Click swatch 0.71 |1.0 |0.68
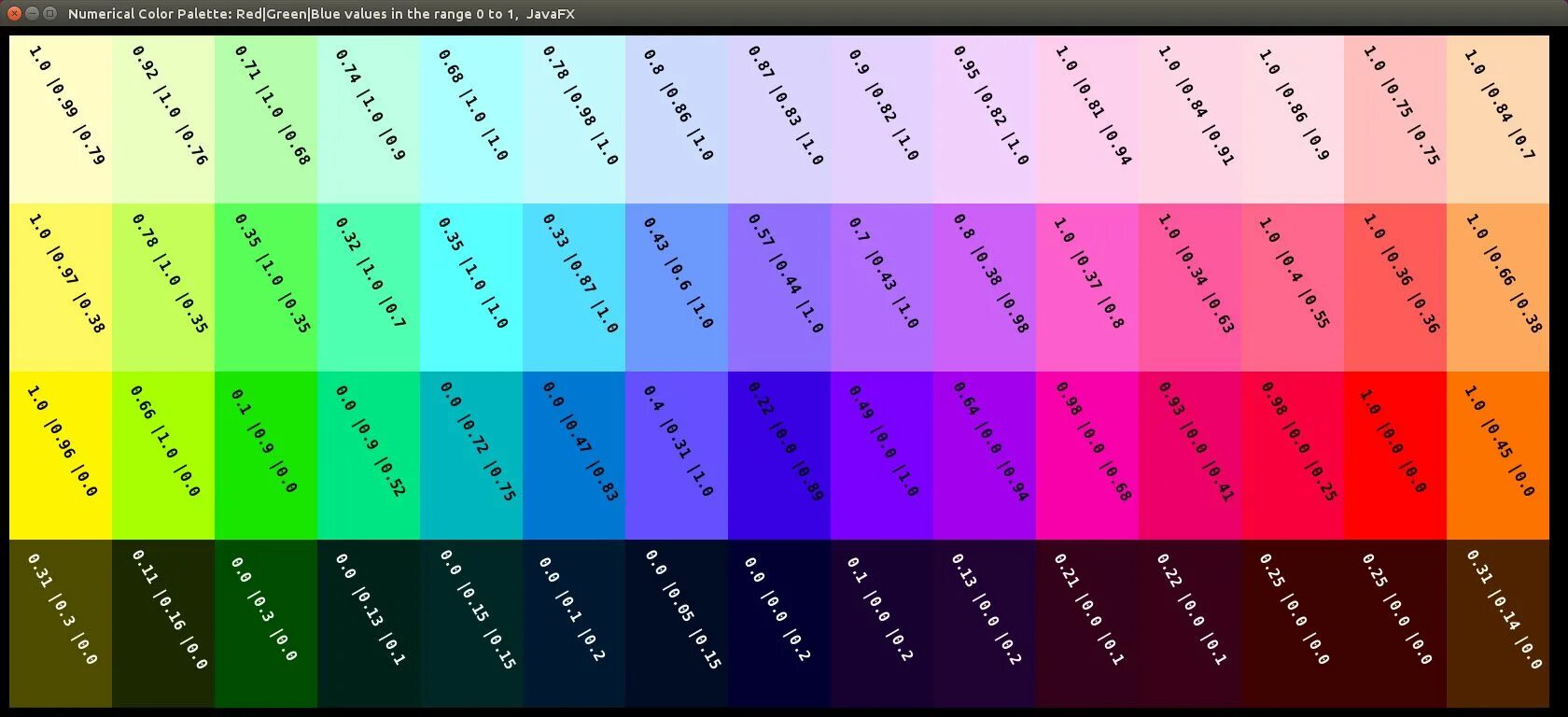The image size is (1568, 717). click(266, 119)
